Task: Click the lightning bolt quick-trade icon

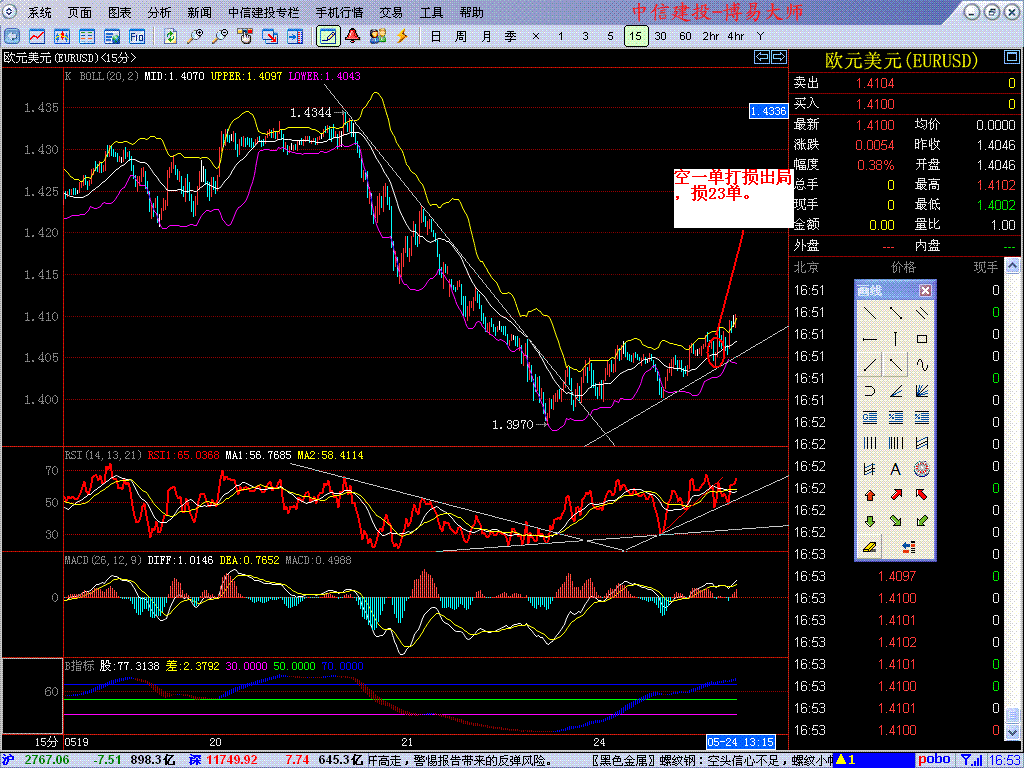Action: tap(402, 37)
